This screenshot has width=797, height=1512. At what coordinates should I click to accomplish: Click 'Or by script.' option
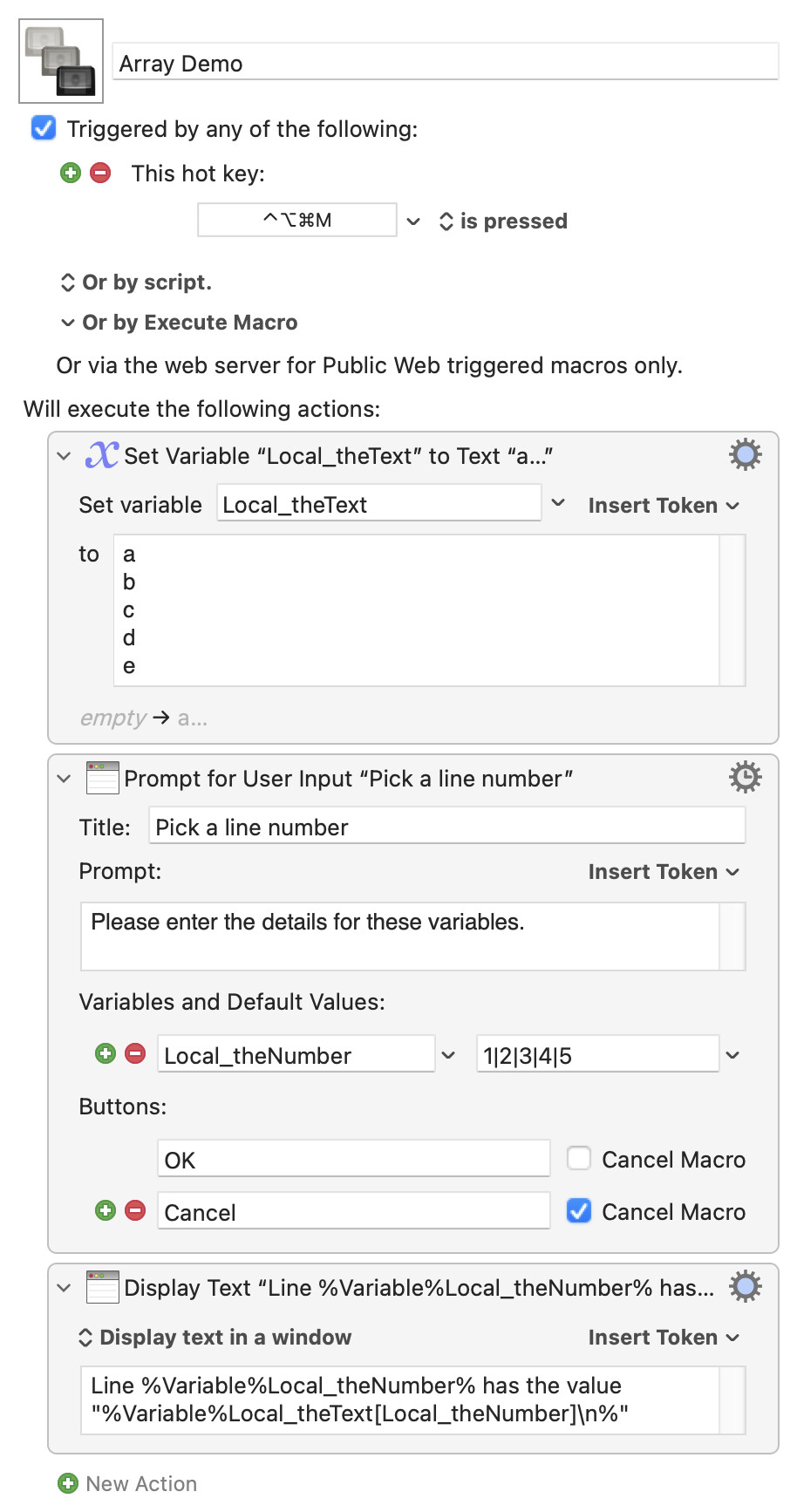coord(136,283)
